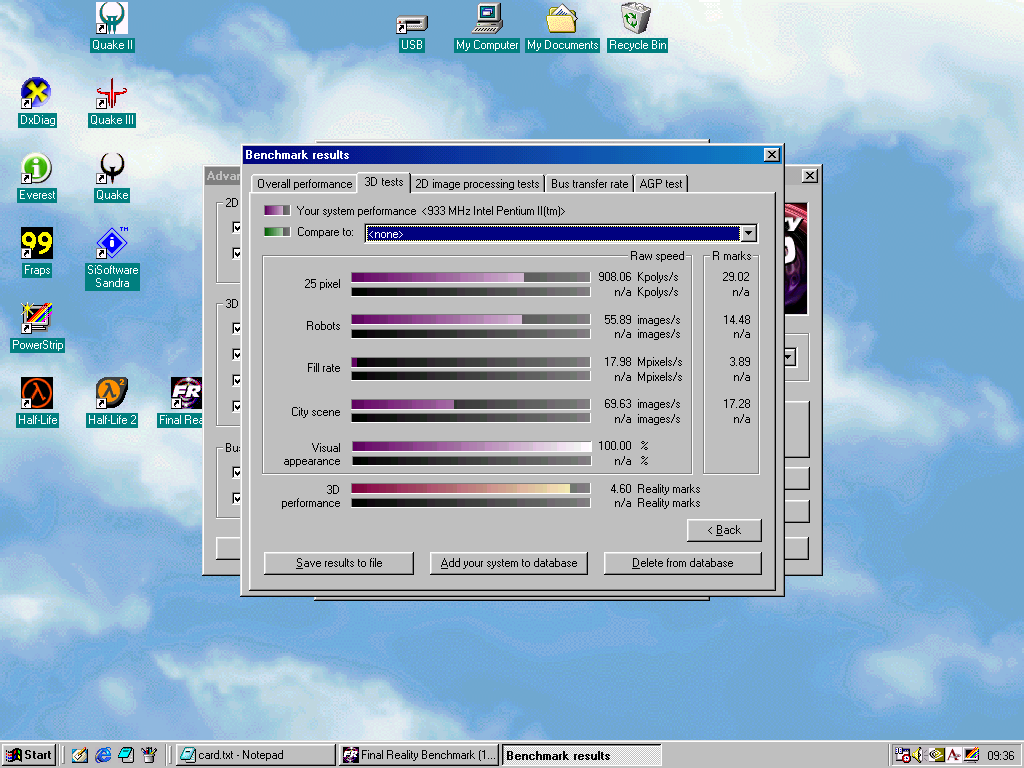
Task: Toggle the last checkbox in the Bus group
Action: [237, 498]
